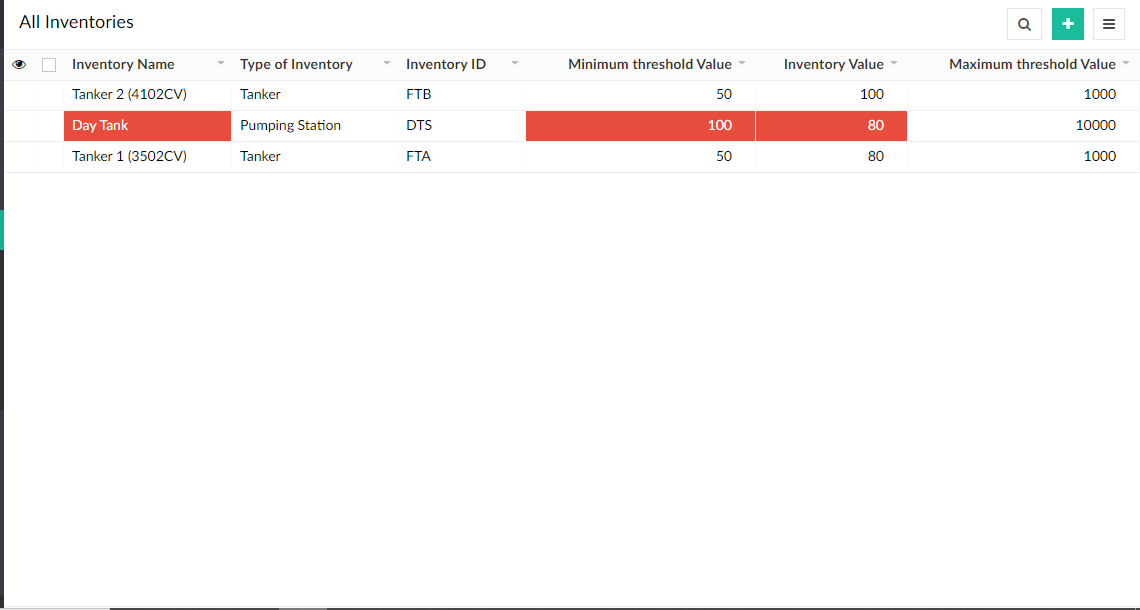
Task: Click the green plus add button
Action: tap(1068, 24)
